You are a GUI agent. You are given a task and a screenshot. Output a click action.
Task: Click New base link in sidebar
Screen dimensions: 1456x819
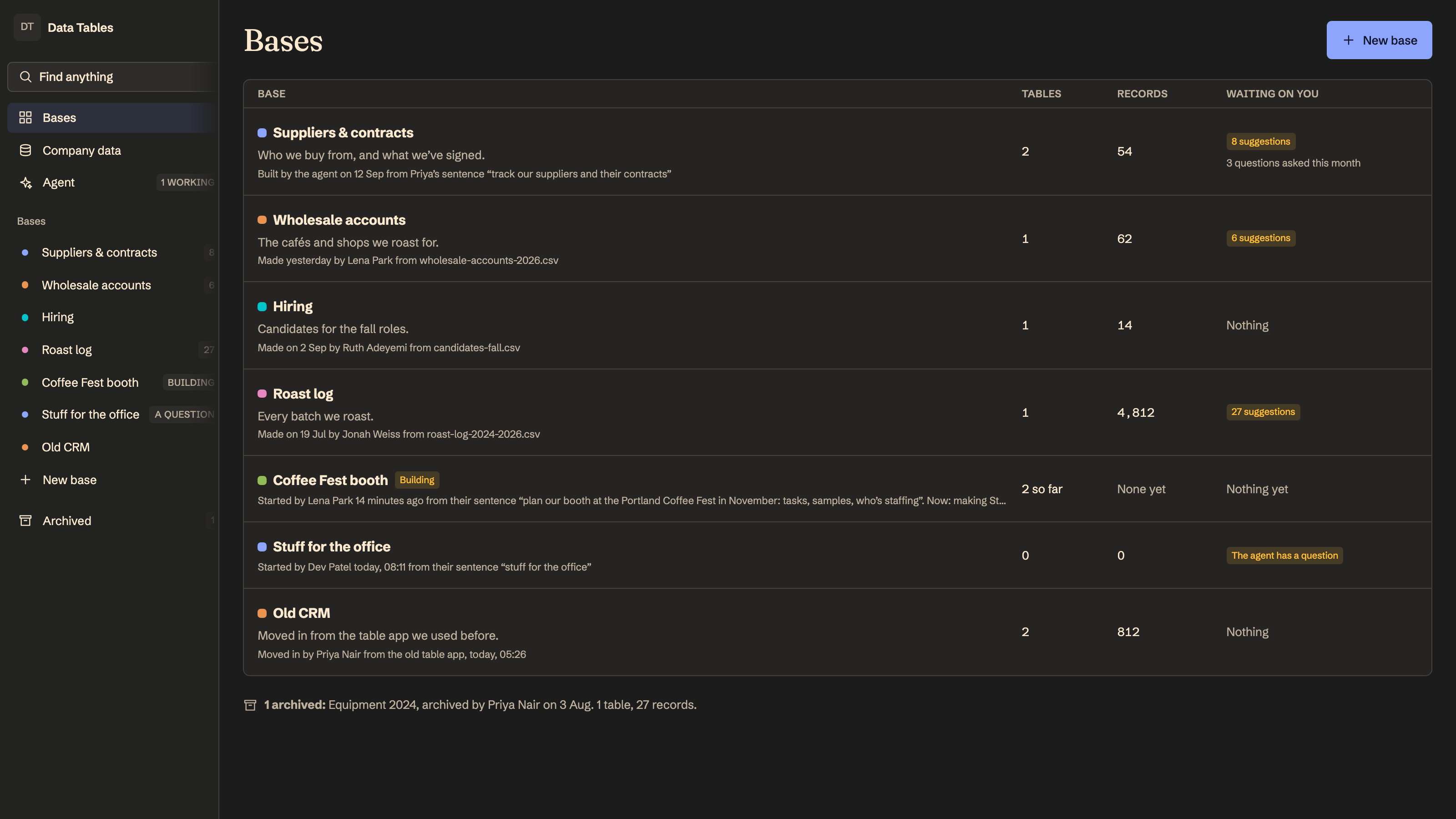pos(113,480)
